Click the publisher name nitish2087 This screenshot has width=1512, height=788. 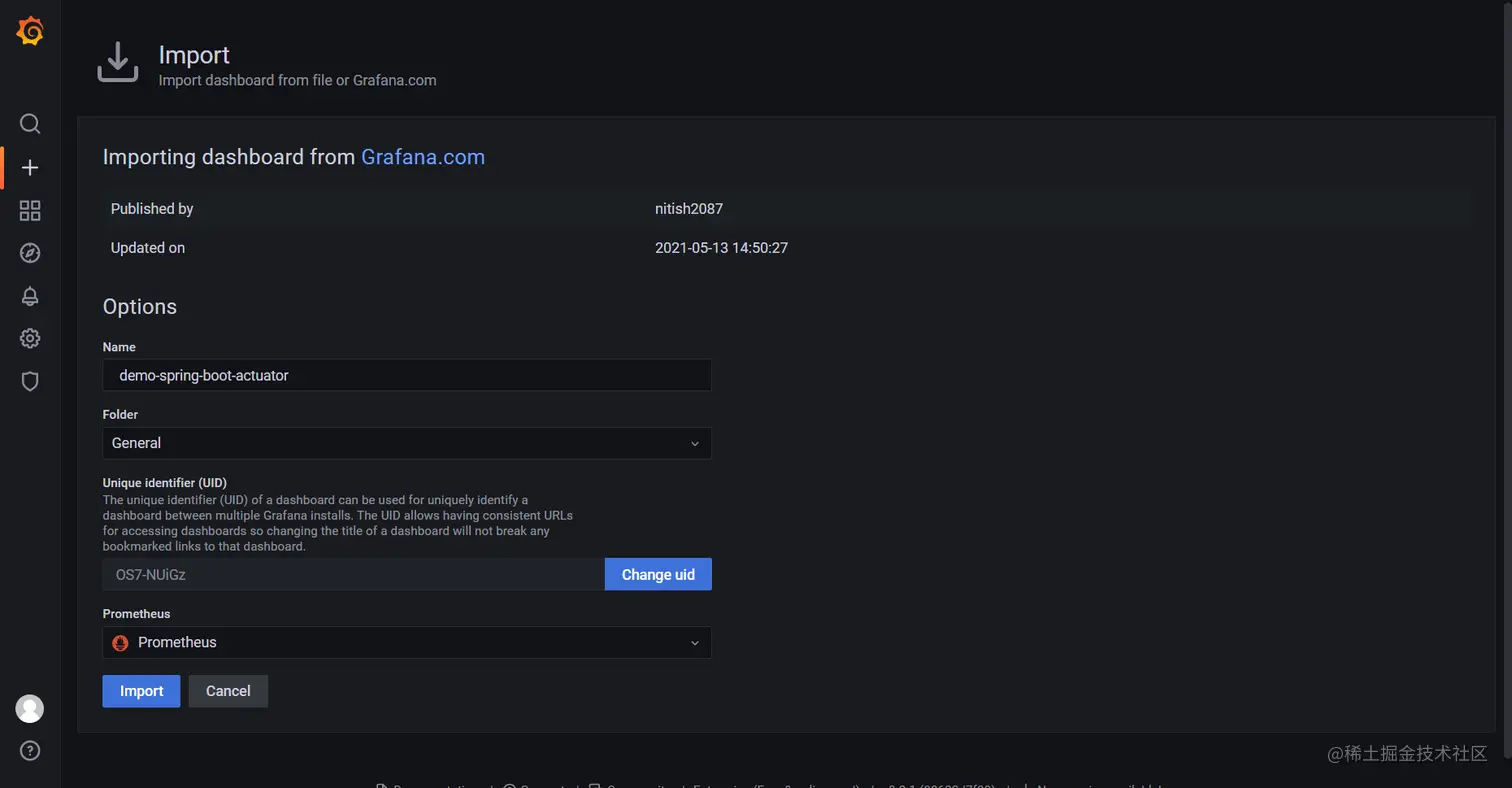click(689, 209)
